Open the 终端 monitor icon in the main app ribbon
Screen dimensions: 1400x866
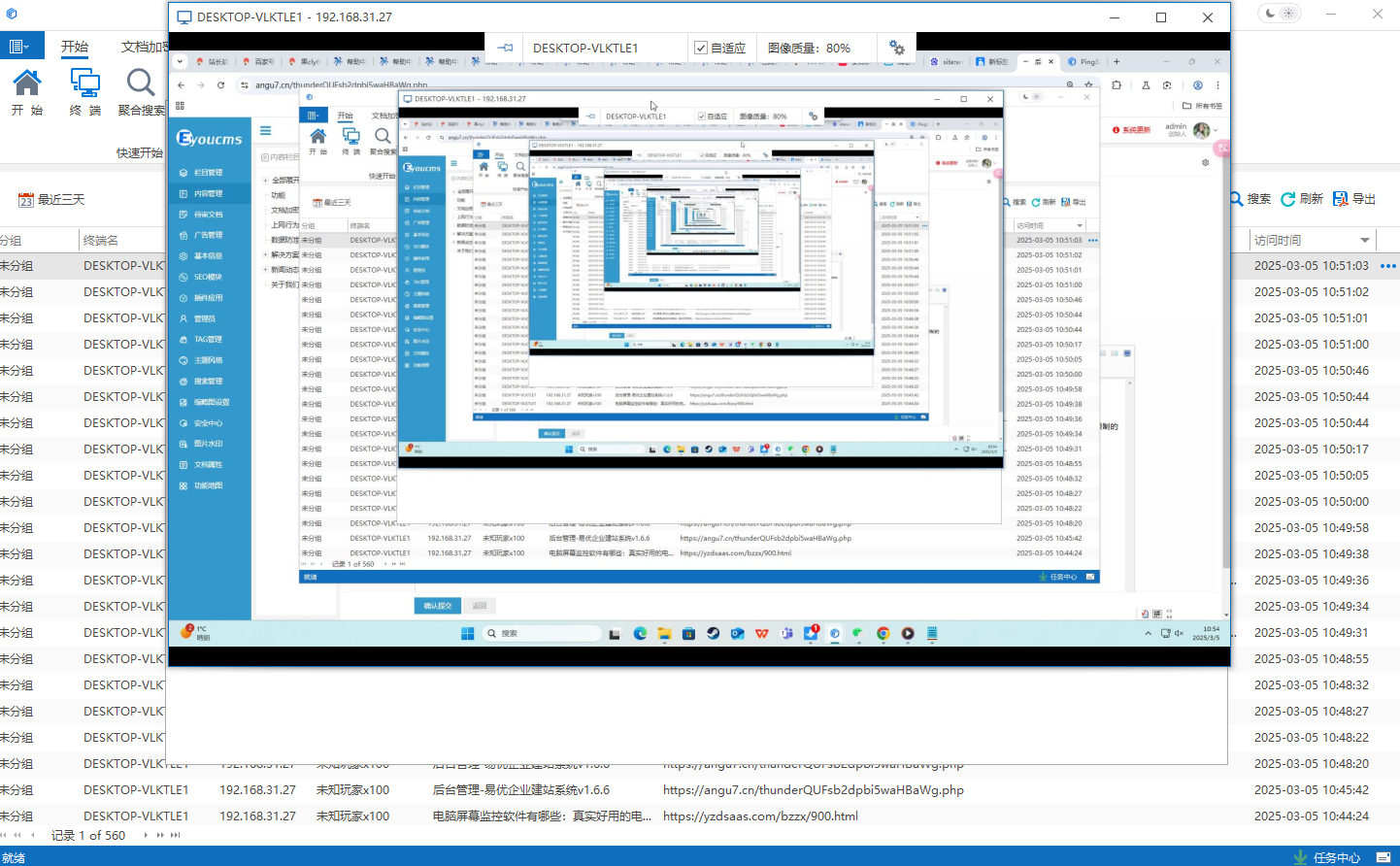pyautogui.click(x=85, y=83)
